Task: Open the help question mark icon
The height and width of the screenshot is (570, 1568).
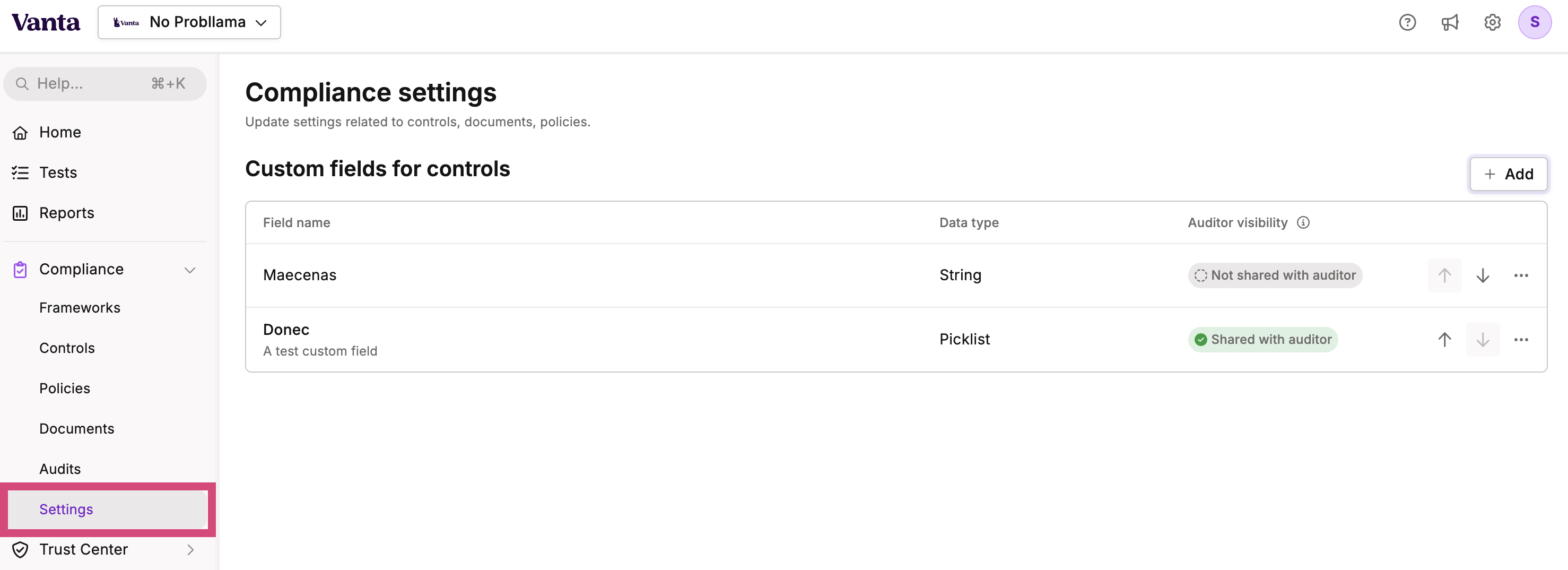Action: tap(1407, 22)
